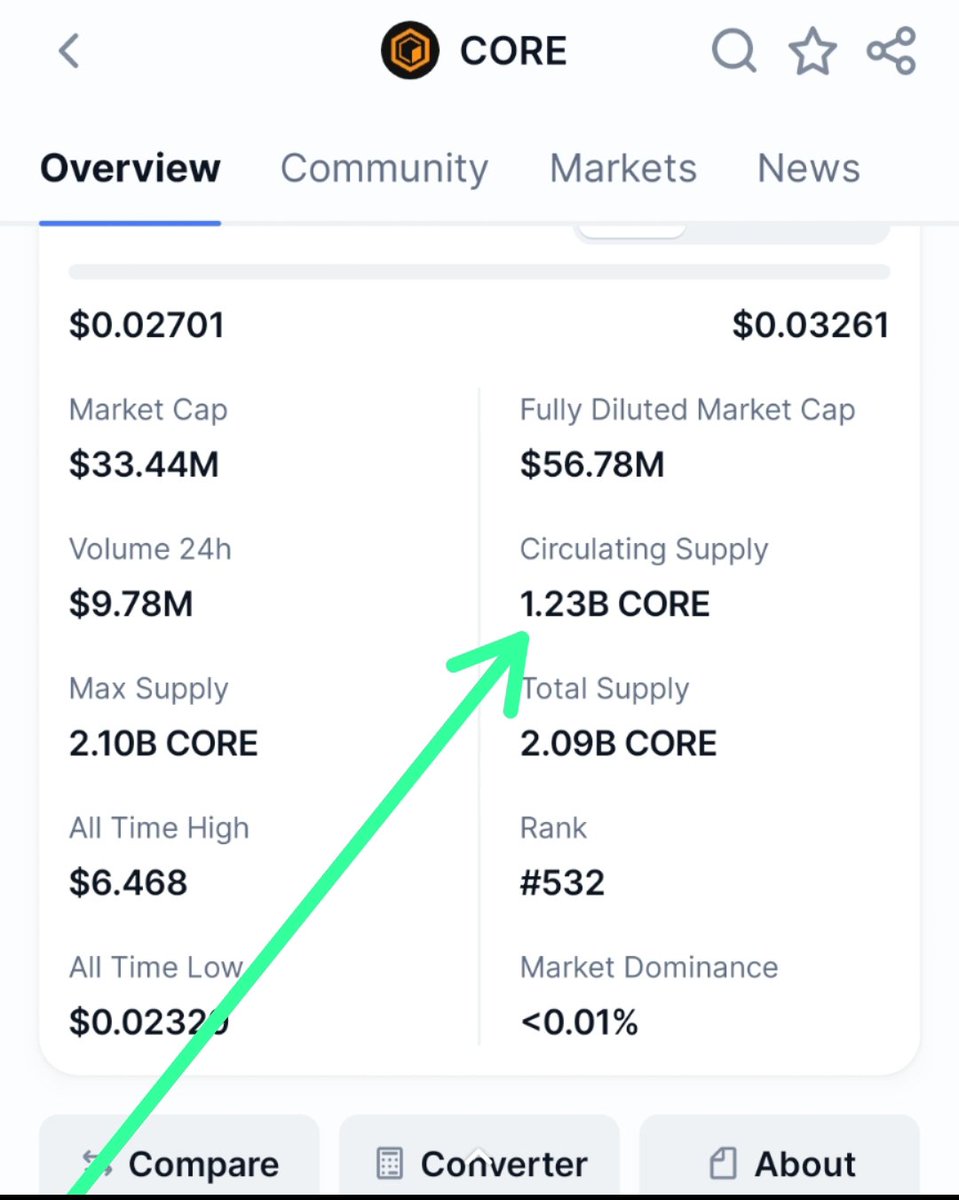The image size is (959, 1200).
Task: Switch to the Community tab
Action: pos(384,168)
